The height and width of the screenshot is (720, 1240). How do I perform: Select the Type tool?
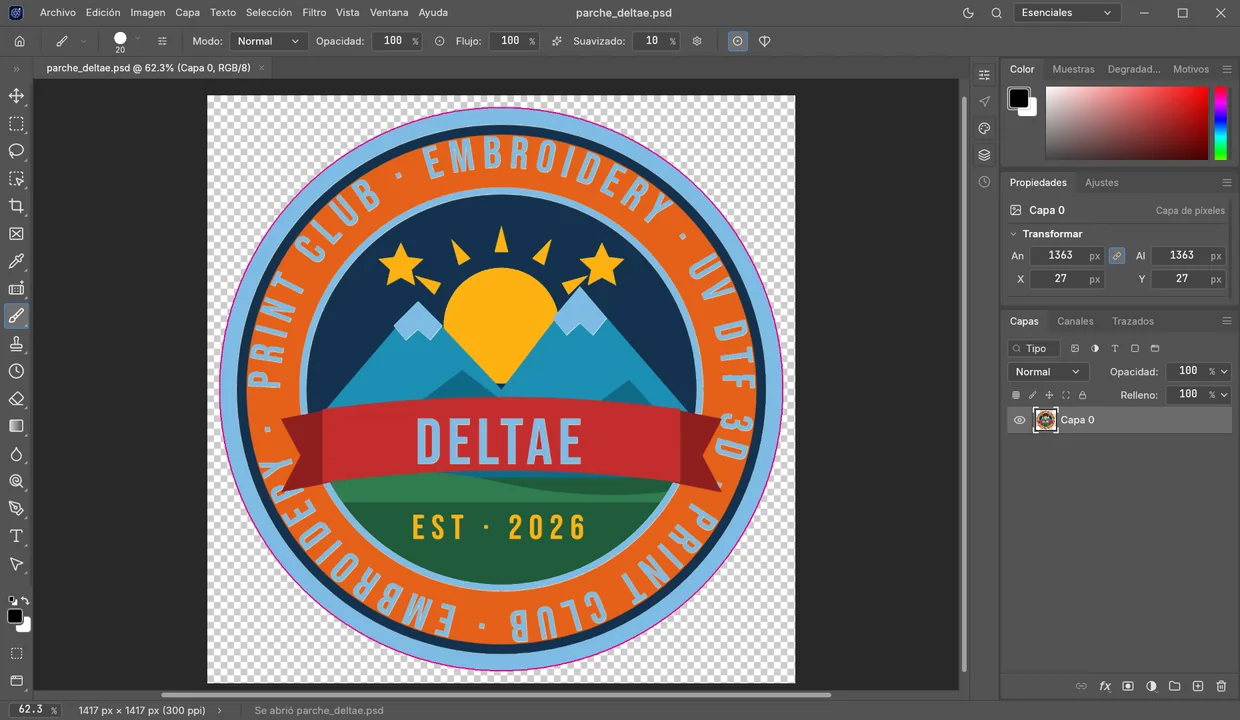[16, 536]
